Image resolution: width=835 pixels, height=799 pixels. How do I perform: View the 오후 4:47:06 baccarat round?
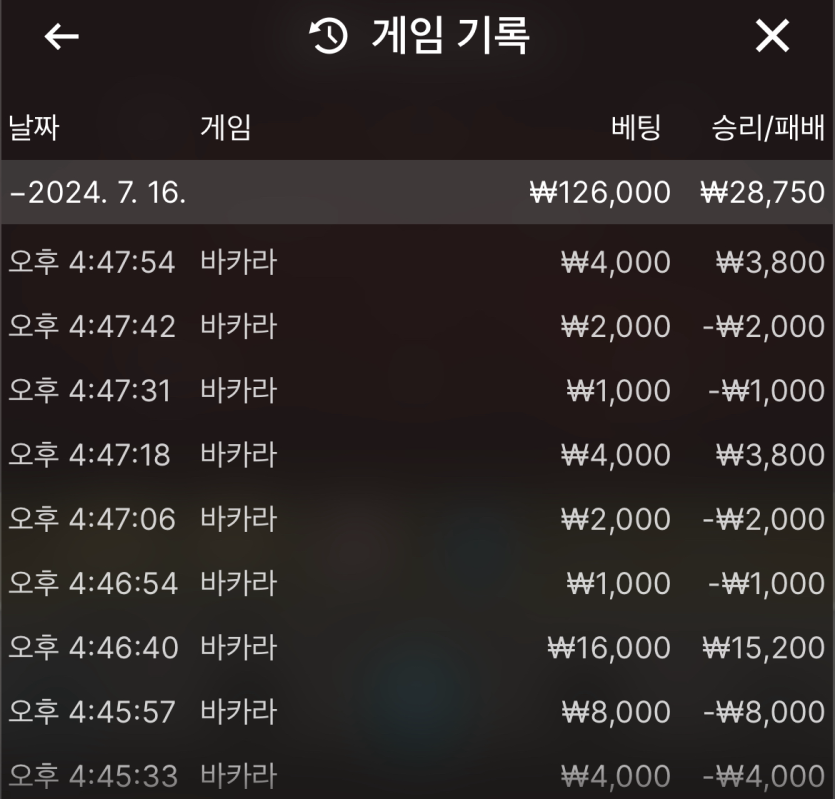click(418, 519)
